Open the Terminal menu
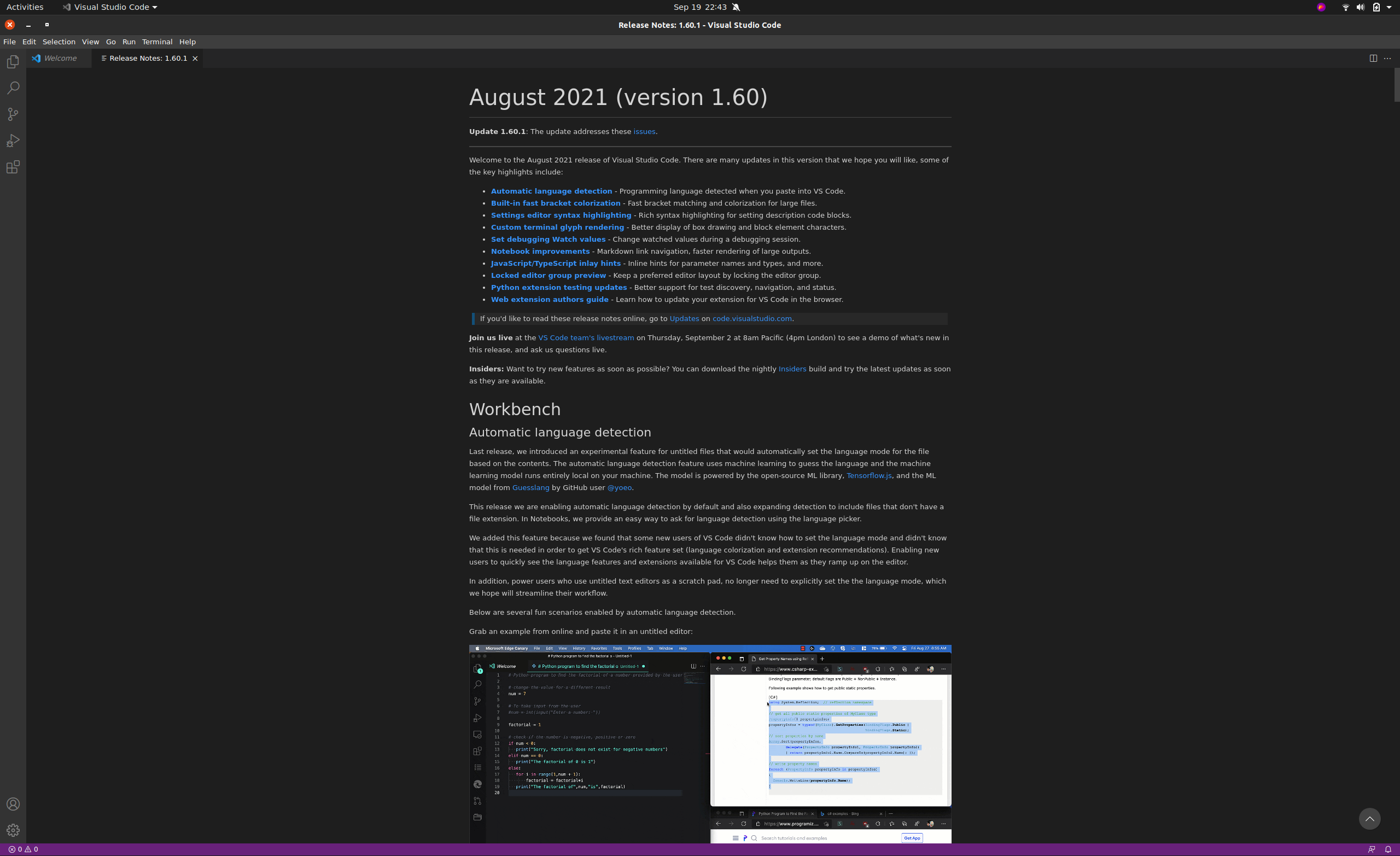Image resolution: width=1400 pixels, height=856 pixels. 157,42
